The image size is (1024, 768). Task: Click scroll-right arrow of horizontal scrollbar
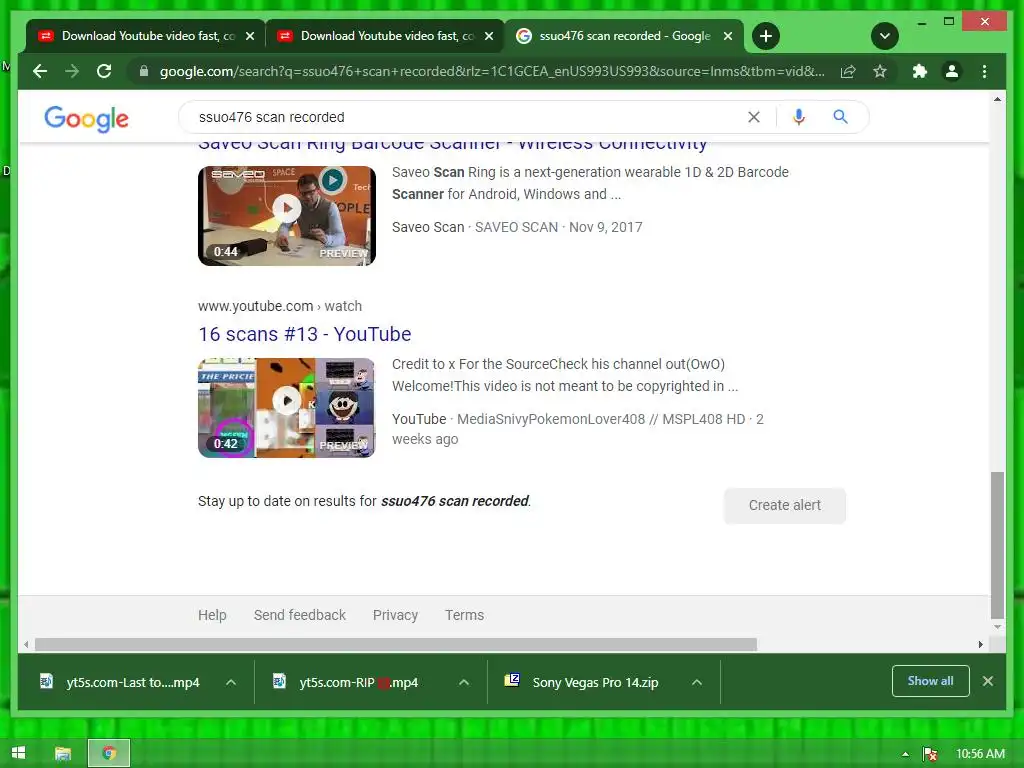[x=980, y=645]
